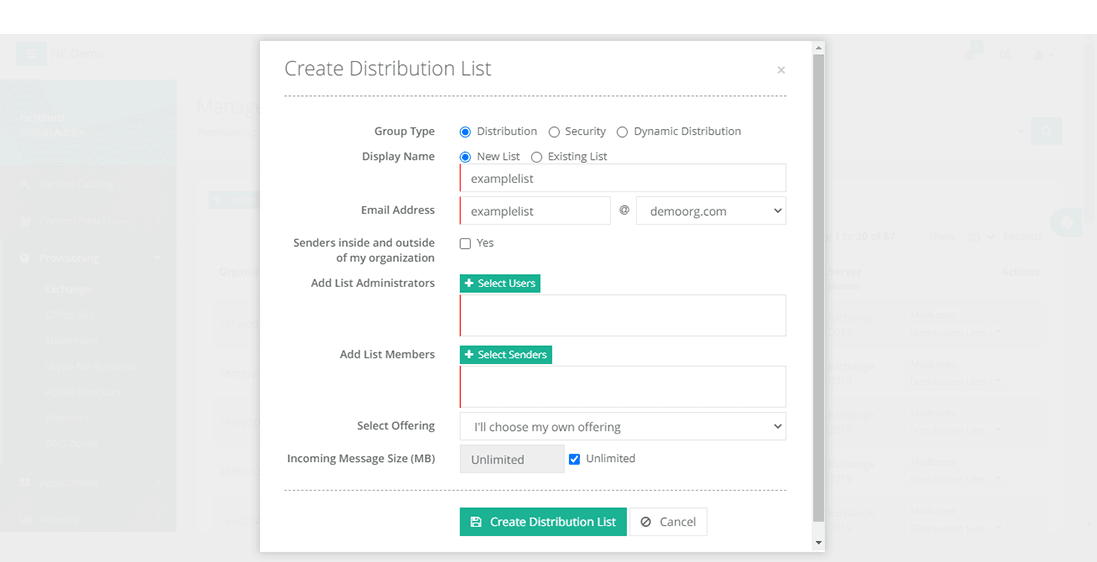
Task: Open the demoorg.com domain dropdown
Action: (711, 211)
